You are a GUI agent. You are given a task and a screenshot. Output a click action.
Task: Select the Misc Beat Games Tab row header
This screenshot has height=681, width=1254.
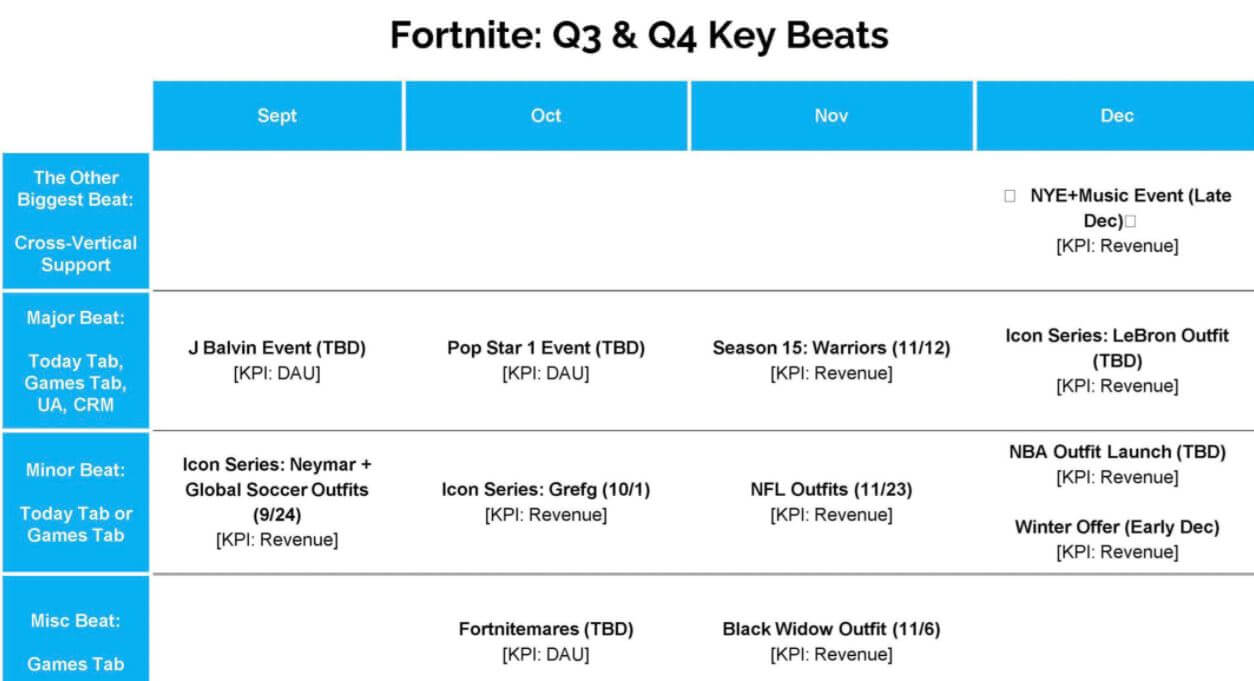[76, 641]
